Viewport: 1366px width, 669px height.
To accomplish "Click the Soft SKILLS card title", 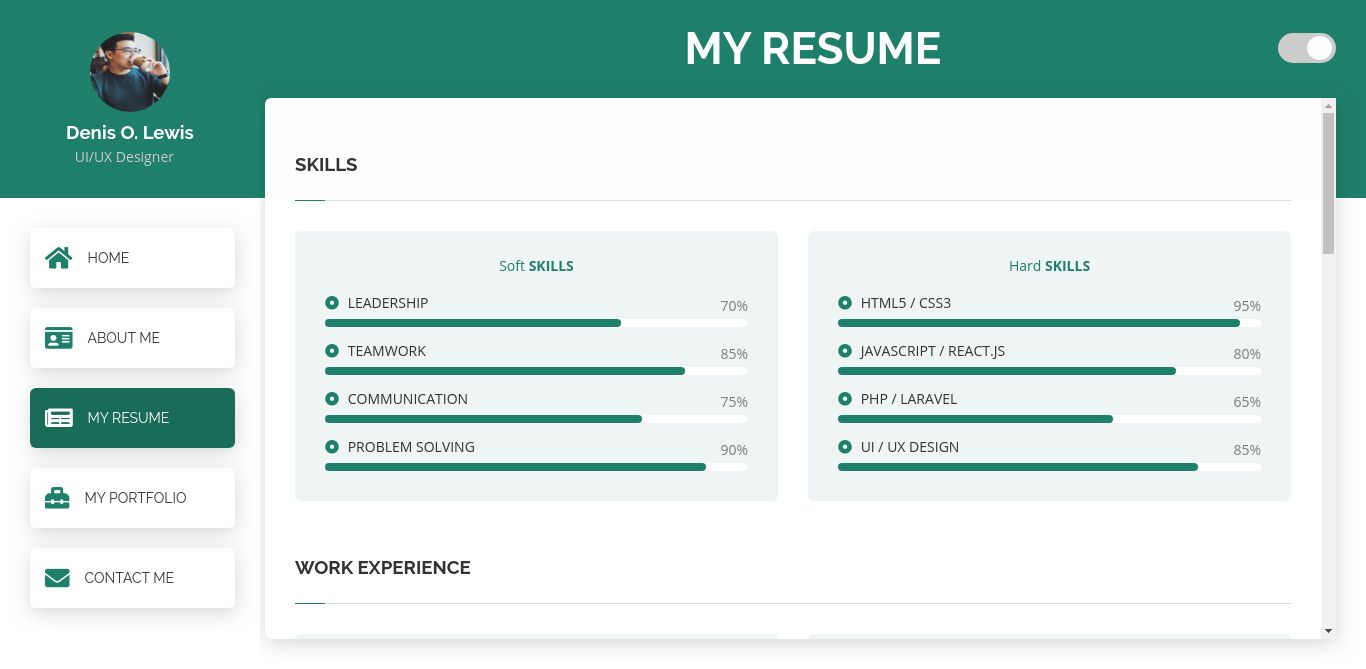I will coord(536,266).
